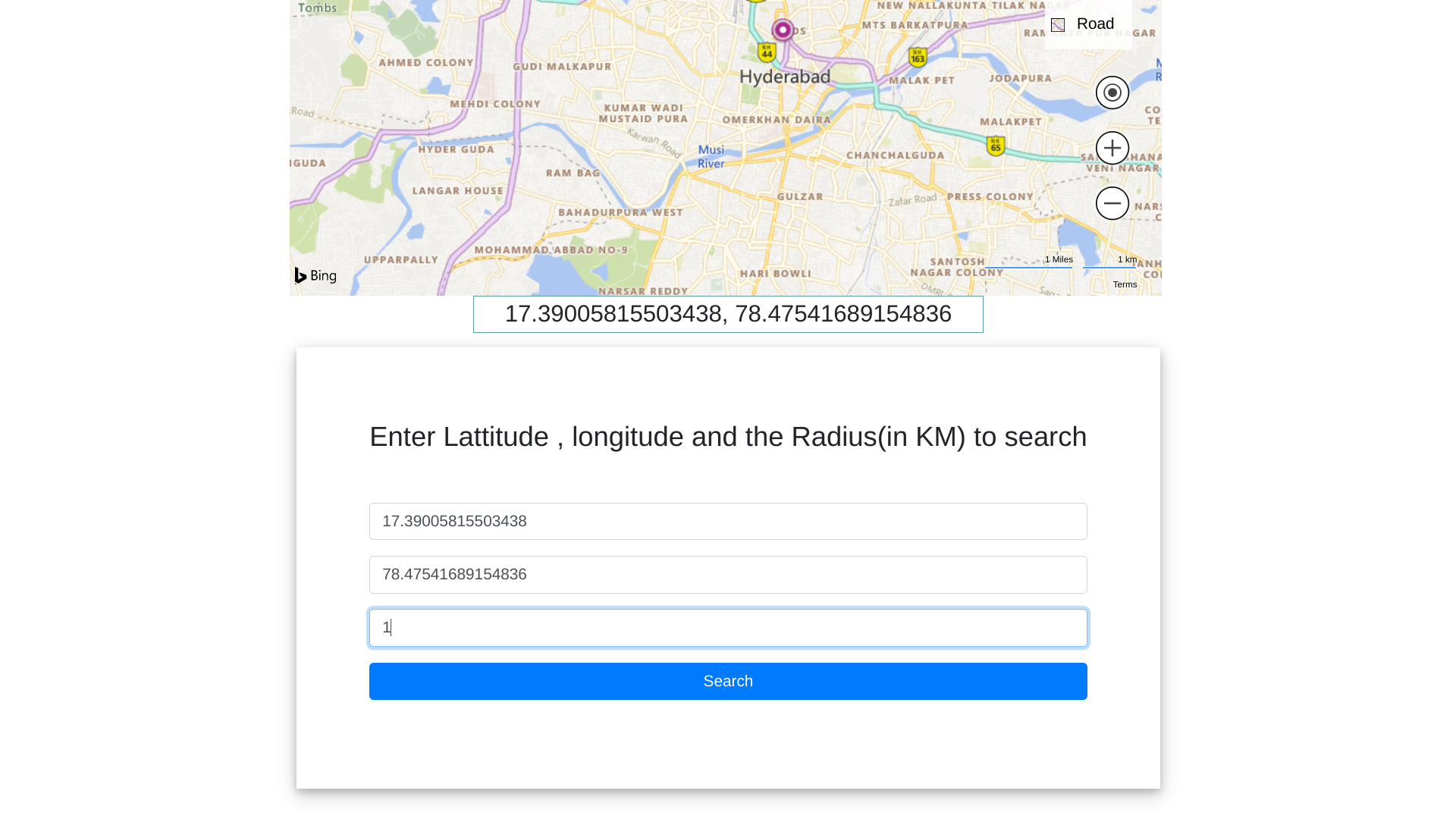Open the Road map type dropdown
1456x819 pixels.
[x=1095, y=24]
